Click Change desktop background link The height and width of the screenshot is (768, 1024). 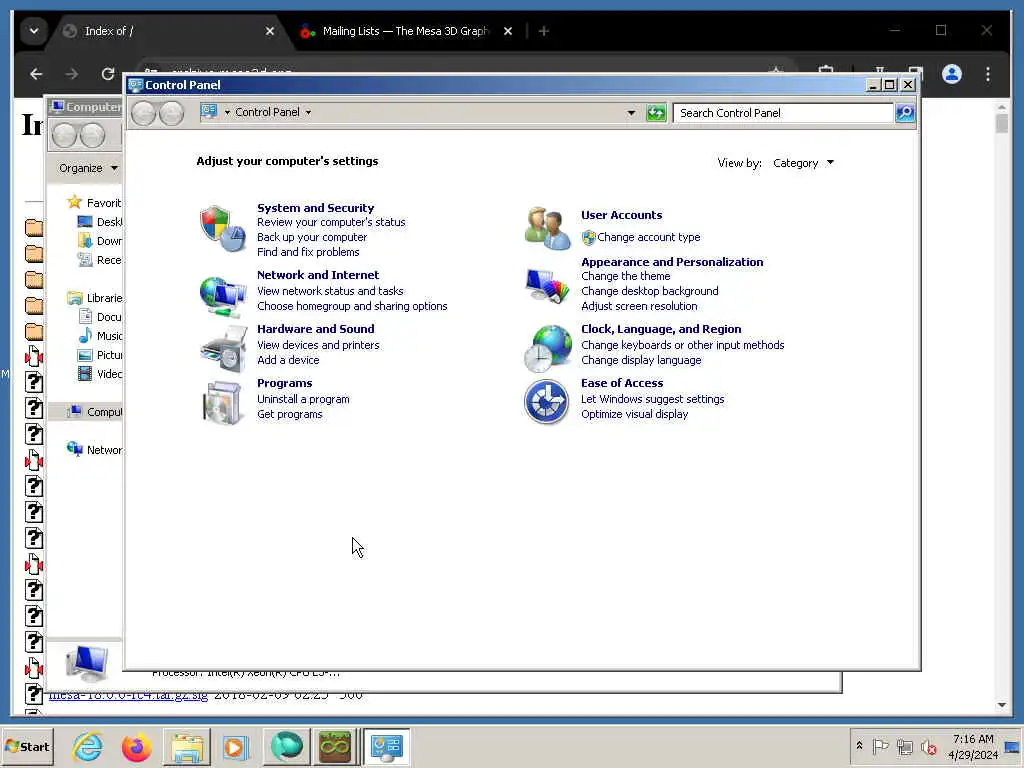(650, 291)
